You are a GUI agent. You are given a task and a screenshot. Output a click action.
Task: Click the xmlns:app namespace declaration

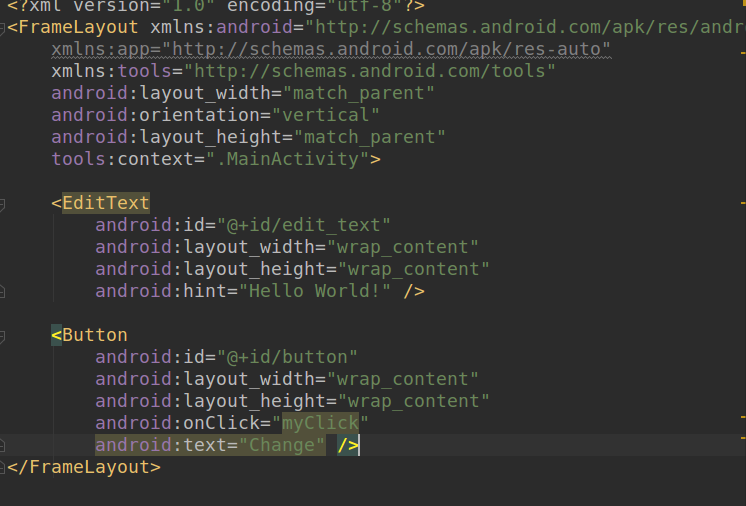click(x=331, y=49)
